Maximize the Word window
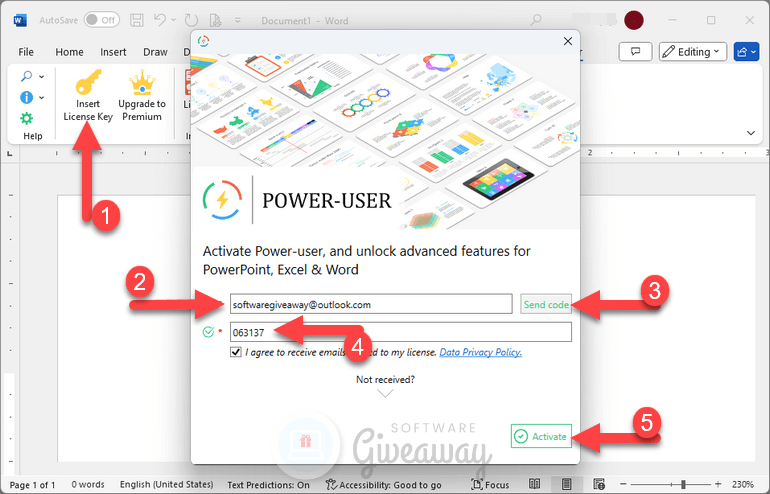Viewport: 770px width, 494px height. (x=711, y=20)
